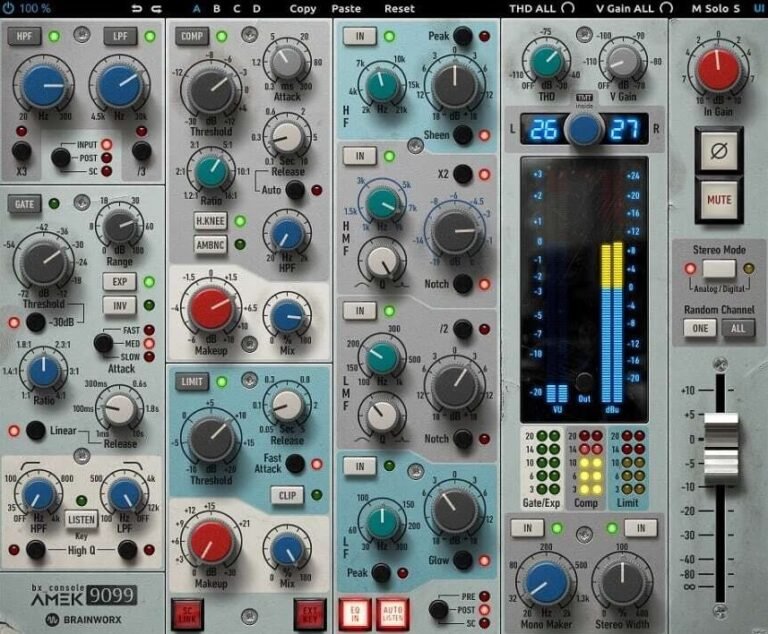Click the Key LISTEN button
Image resolution: width=768 pixels, height=634 pixels.
[x=81, y=519]
